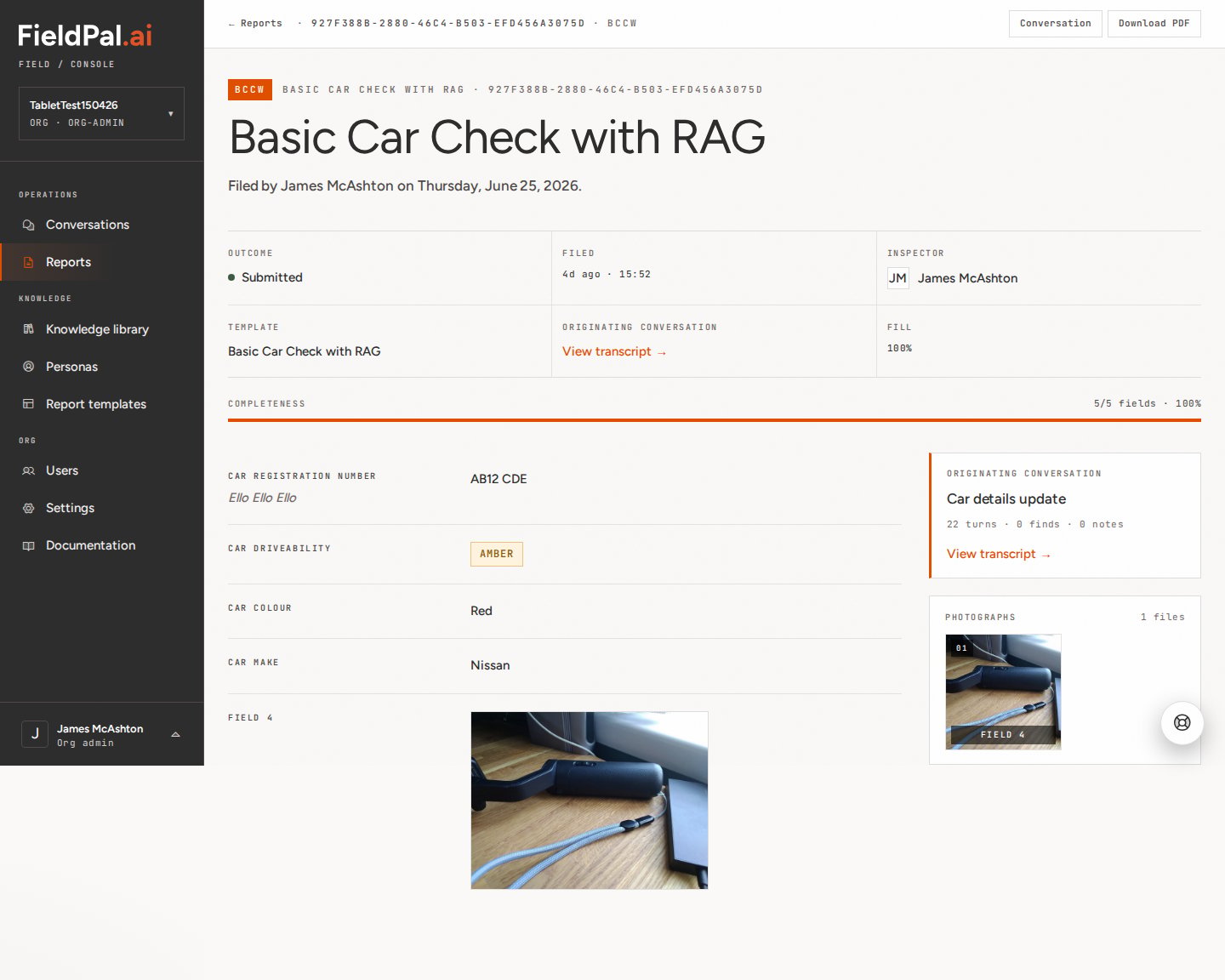Go to Knowledge library

102,329
